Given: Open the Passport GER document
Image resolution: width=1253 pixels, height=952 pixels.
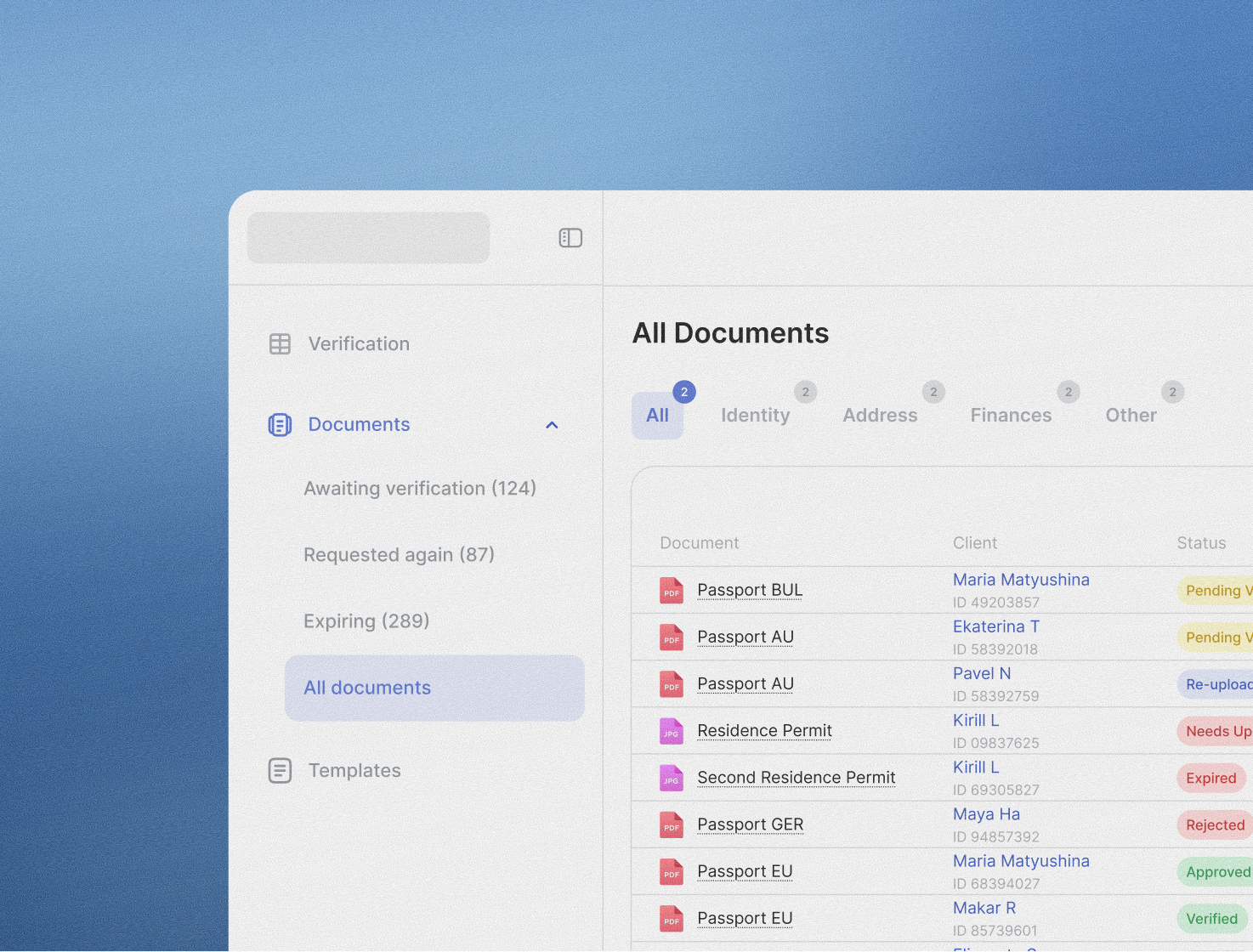Looking at the screenshot, I should (x=750, y=824).
